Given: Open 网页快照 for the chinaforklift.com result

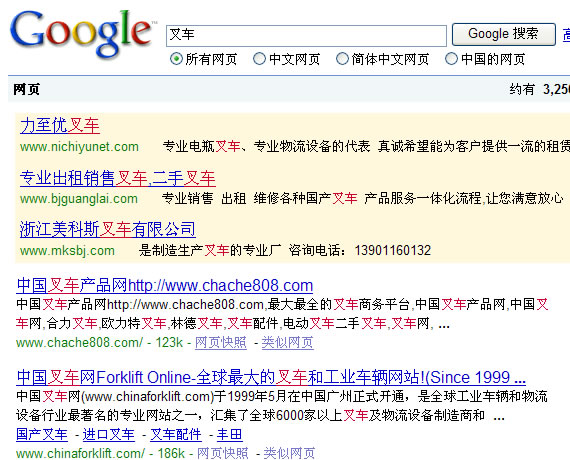Looking at the screenshot, I should (222, 453).
